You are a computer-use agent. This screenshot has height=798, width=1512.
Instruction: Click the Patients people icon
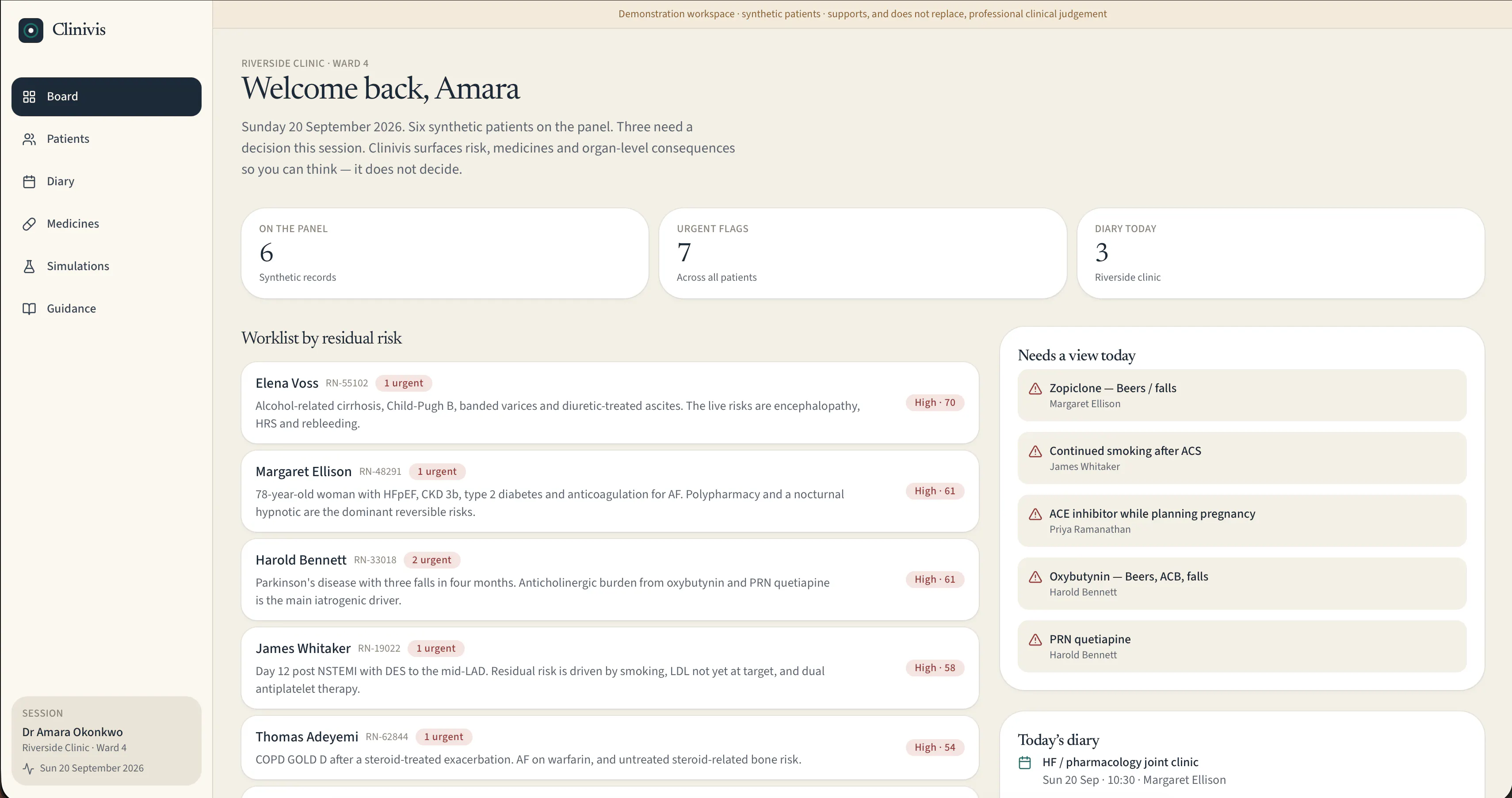tap(29, 139)
